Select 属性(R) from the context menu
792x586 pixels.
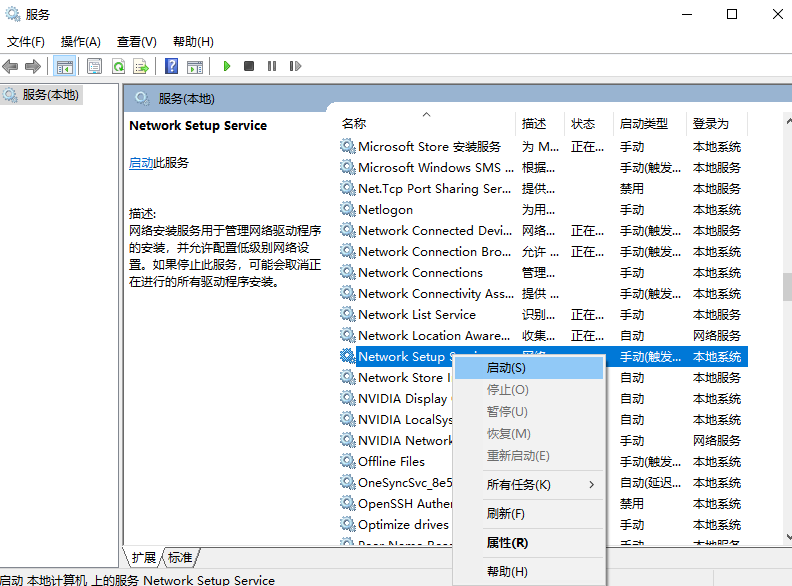click(507, 543)
